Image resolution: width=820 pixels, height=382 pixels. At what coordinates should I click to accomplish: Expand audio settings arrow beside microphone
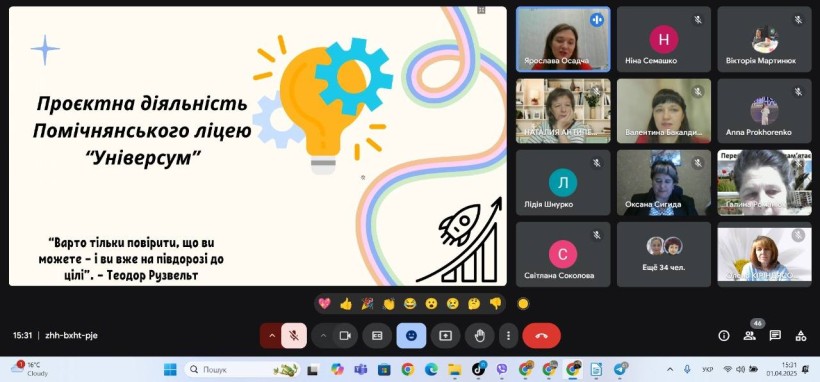coord(271,336)
